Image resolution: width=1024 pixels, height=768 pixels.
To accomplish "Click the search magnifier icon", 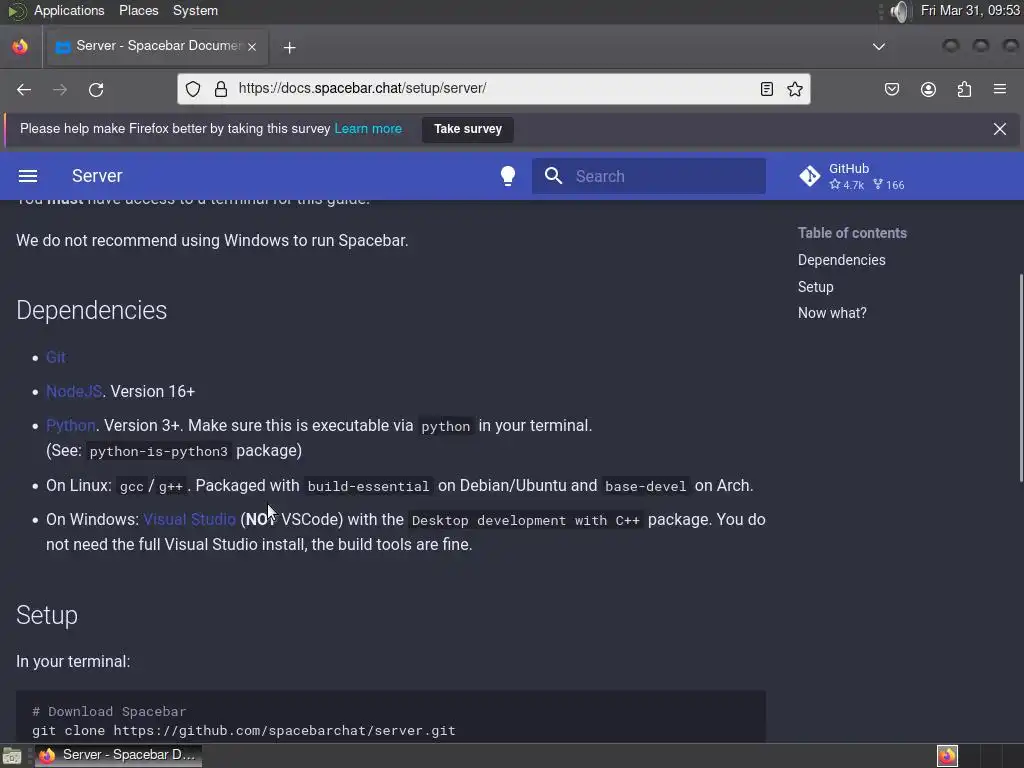I will (x=553, y=176).
